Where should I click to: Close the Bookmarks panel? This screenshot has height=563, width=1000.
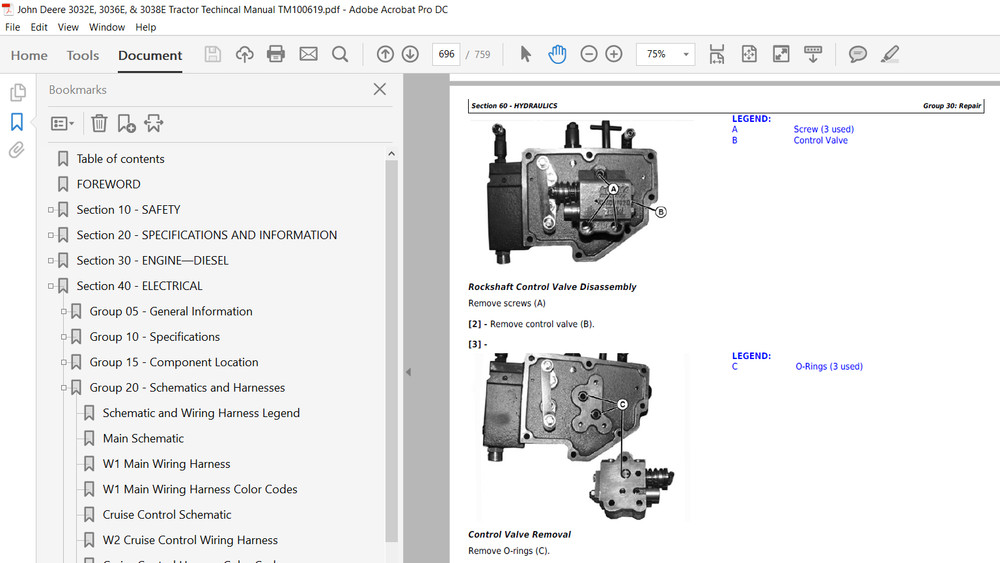pos(379,89)
